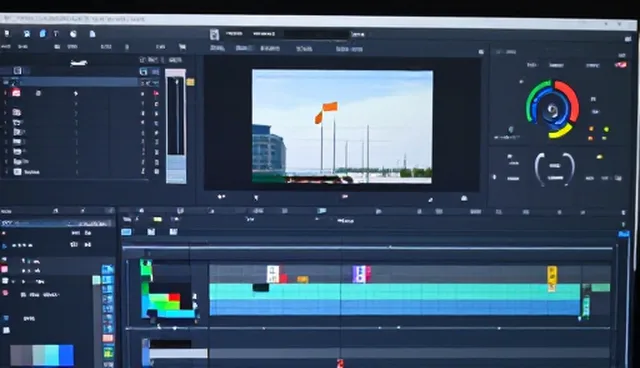Click the rightmost white icon under the preview

point(464,198)
